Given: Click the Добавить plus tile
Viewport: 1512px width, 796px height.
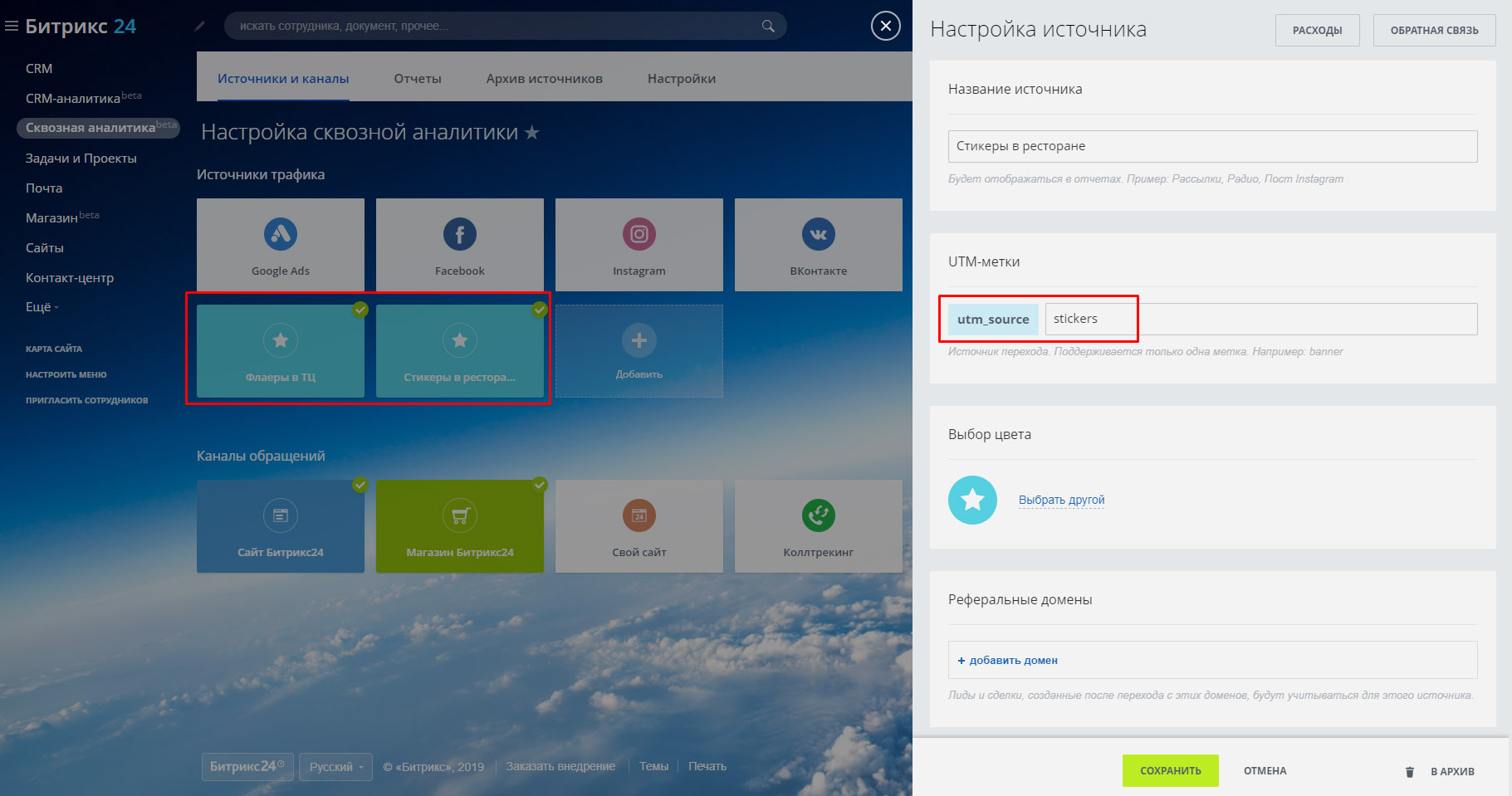Looking at the screenshot, I should click(x=639, y=351).
